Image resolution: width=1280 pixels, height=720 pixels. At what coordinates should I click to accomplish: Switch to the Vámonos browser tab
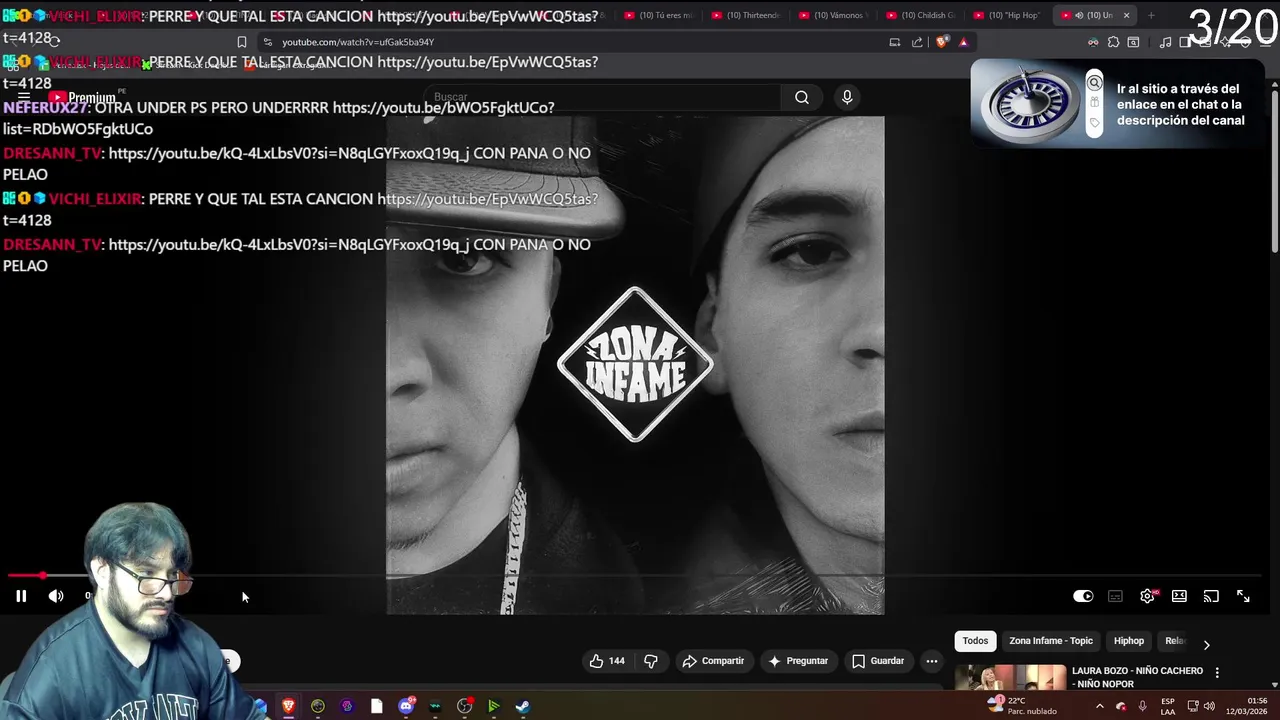click(833, 15)
